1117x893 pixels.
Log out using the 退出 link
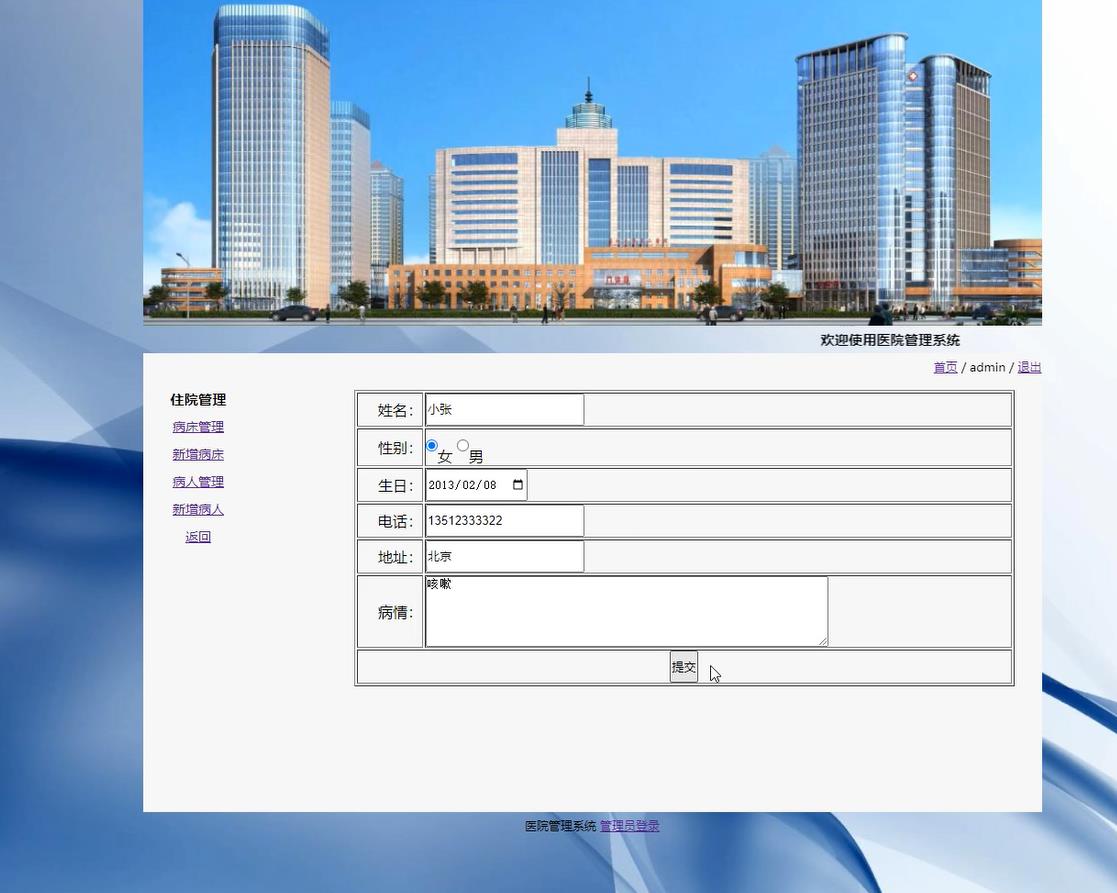coord(1029,367)
